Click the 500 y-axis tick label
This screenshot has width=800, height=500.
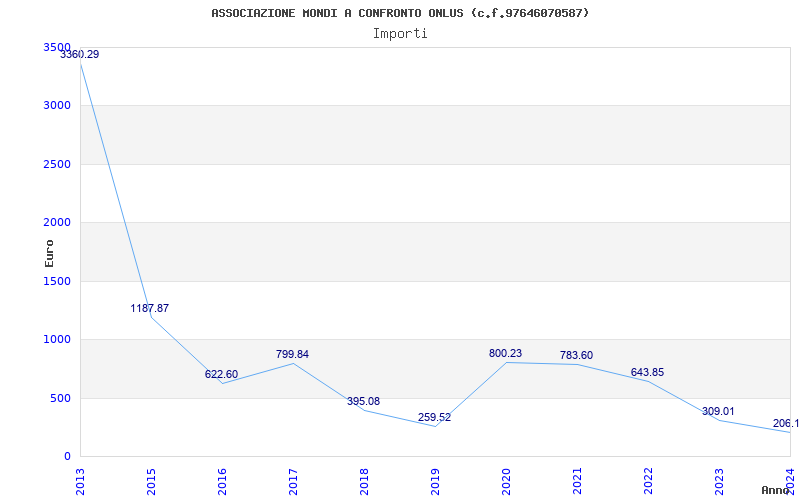[61, 398]
